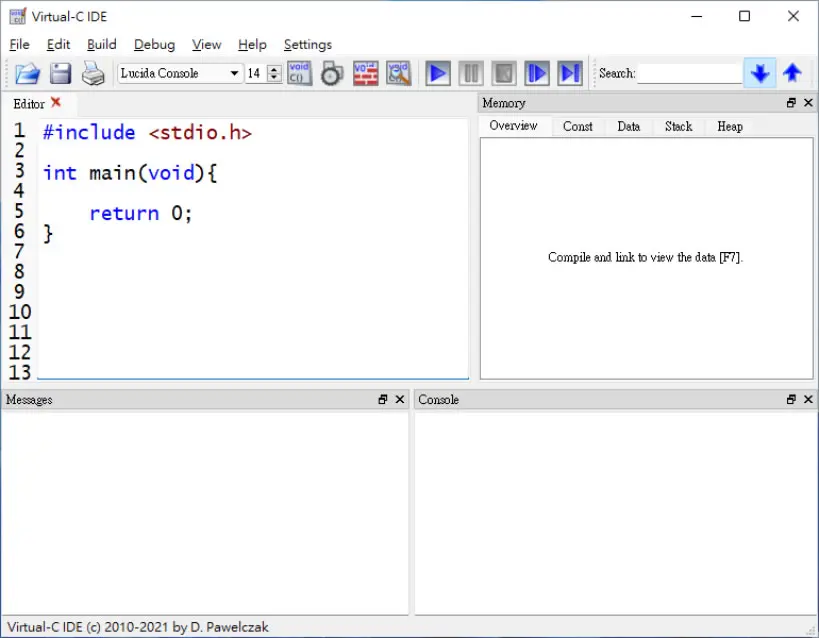819x638 pixels.
Task: Open a file with the folder icon
Action: click(x=28, y=73)
